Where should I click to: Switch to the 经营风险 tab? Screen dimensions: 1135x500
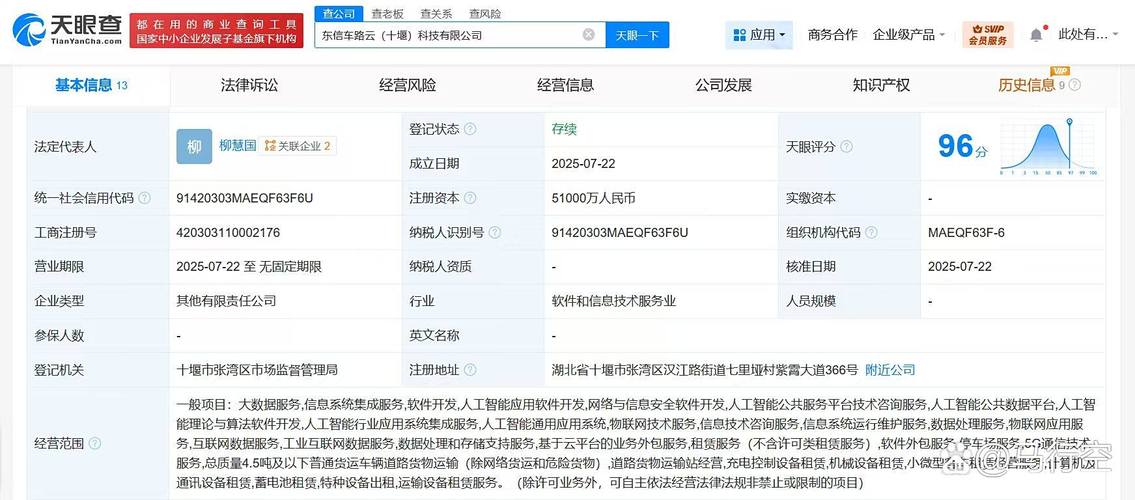point(408,85)
